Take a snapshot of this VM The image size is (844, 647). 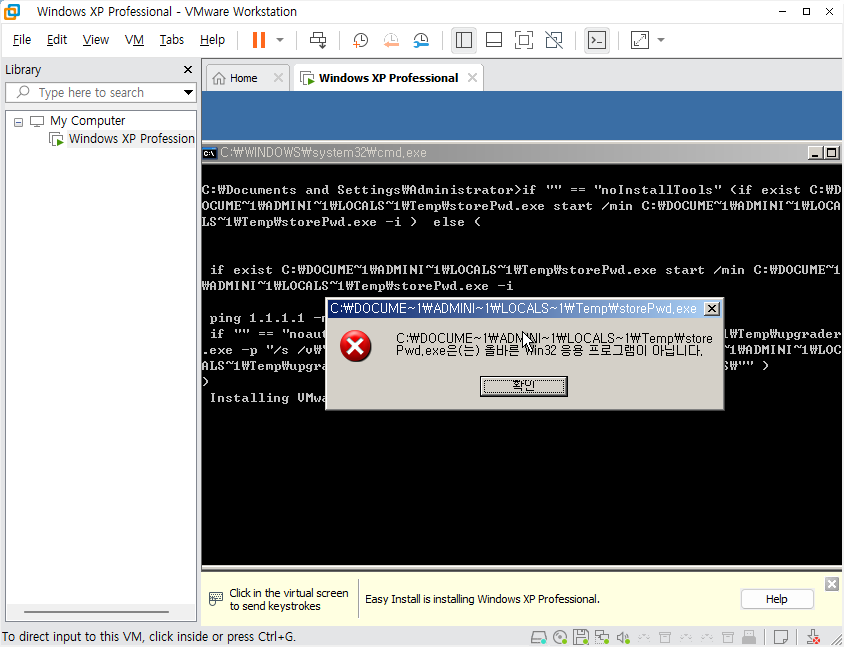pos(360,40)
